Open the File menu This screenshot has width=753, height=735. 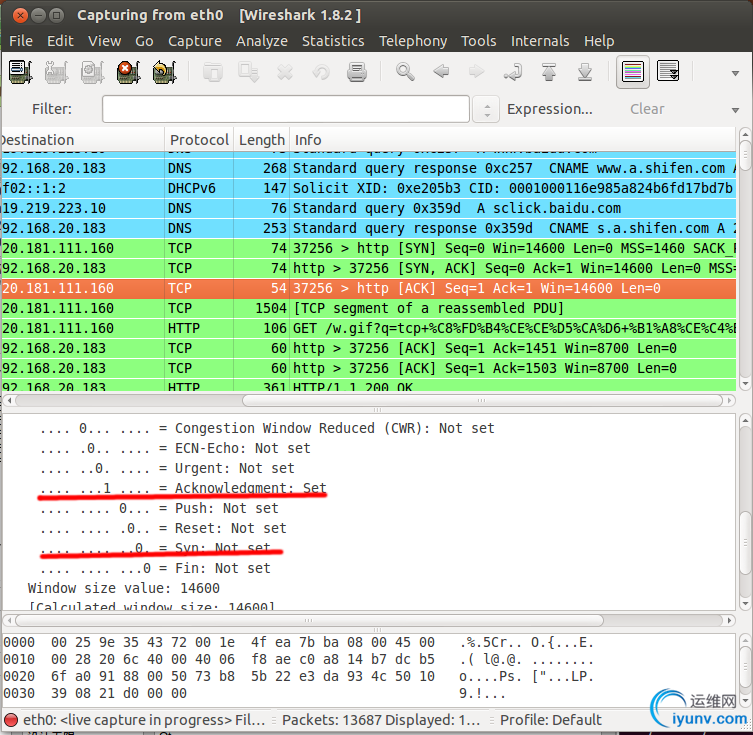pos(21,41)
